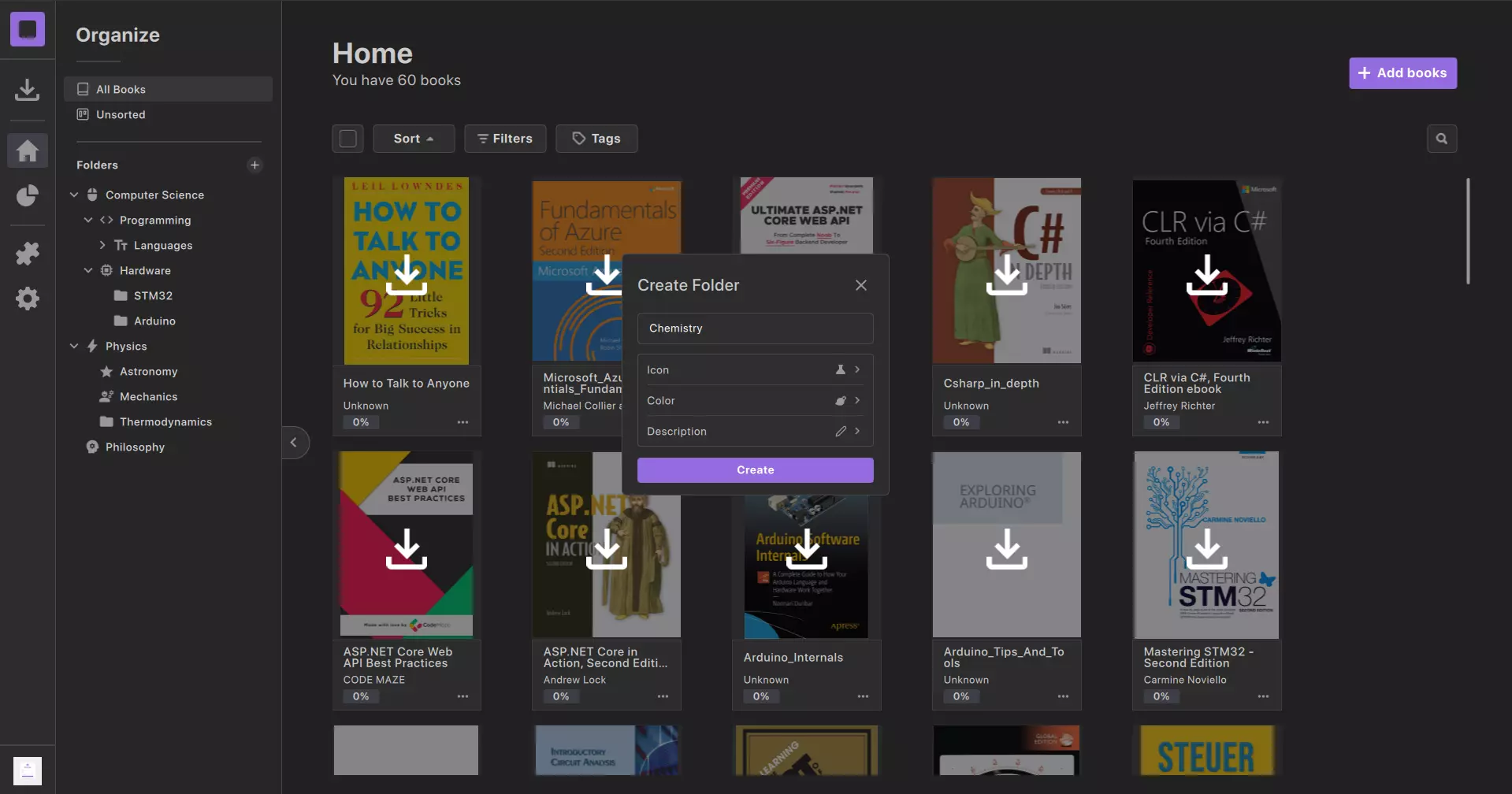Close the Create Folder dialog
The height and width of the screenshot is (794, 1512).
coord(860,285)
